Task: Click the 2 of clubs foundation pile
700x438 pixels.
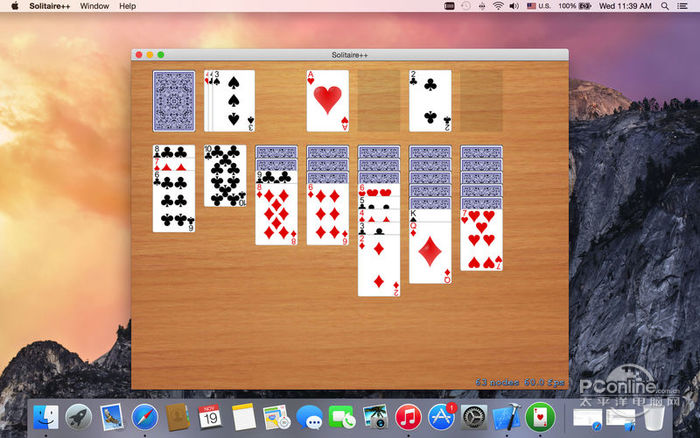Action: click(430, 101)
